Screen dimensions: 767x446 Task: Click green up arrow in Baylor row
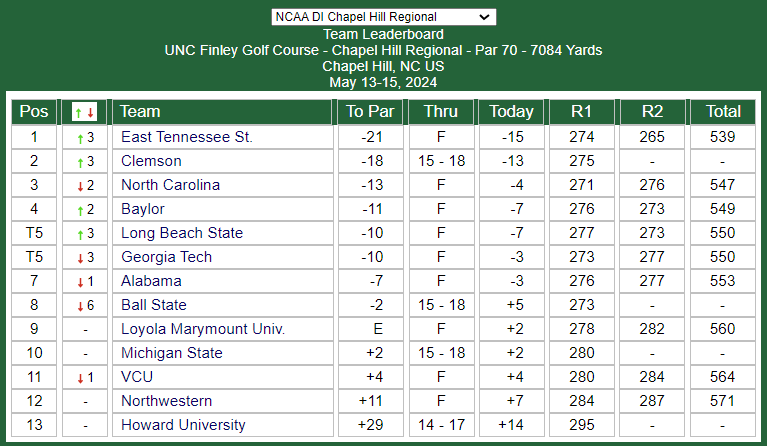(x=80, y=210)
